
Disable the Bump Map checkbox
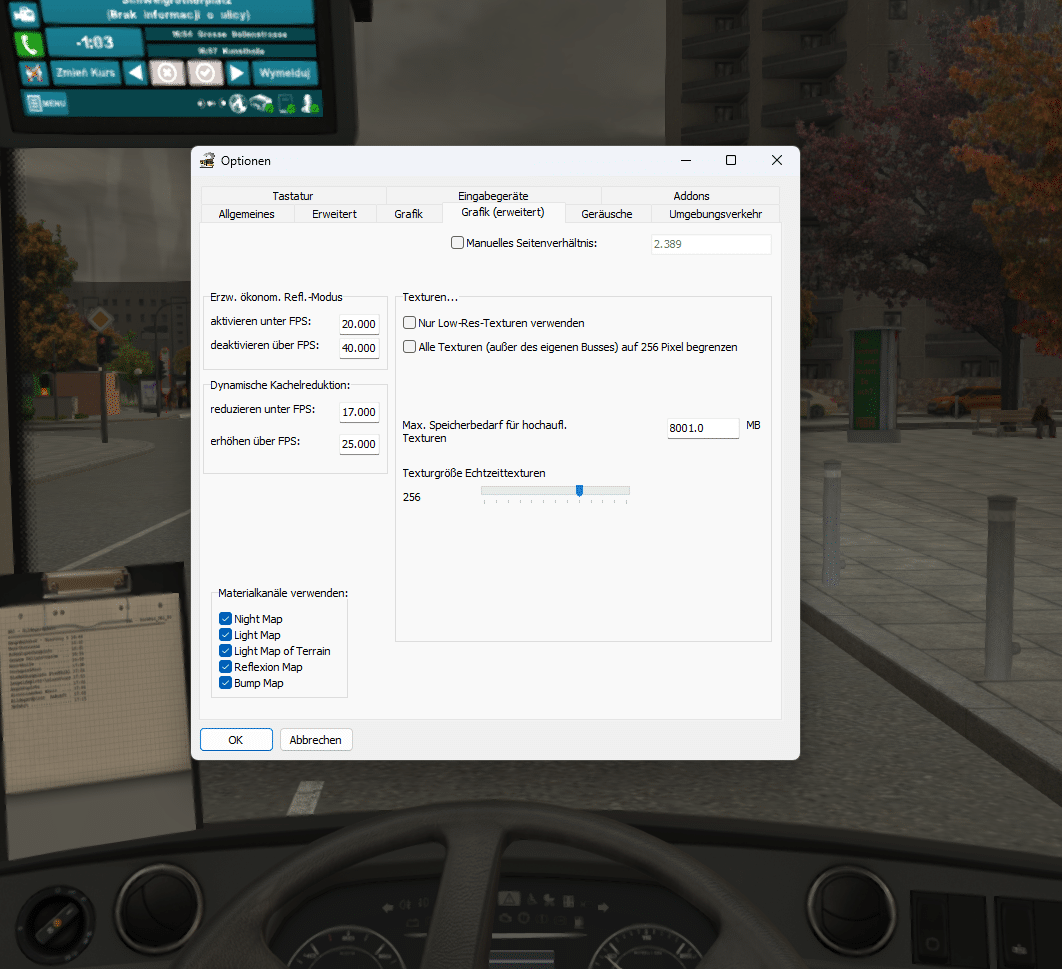pyautogui.click(x=226, y=683)
